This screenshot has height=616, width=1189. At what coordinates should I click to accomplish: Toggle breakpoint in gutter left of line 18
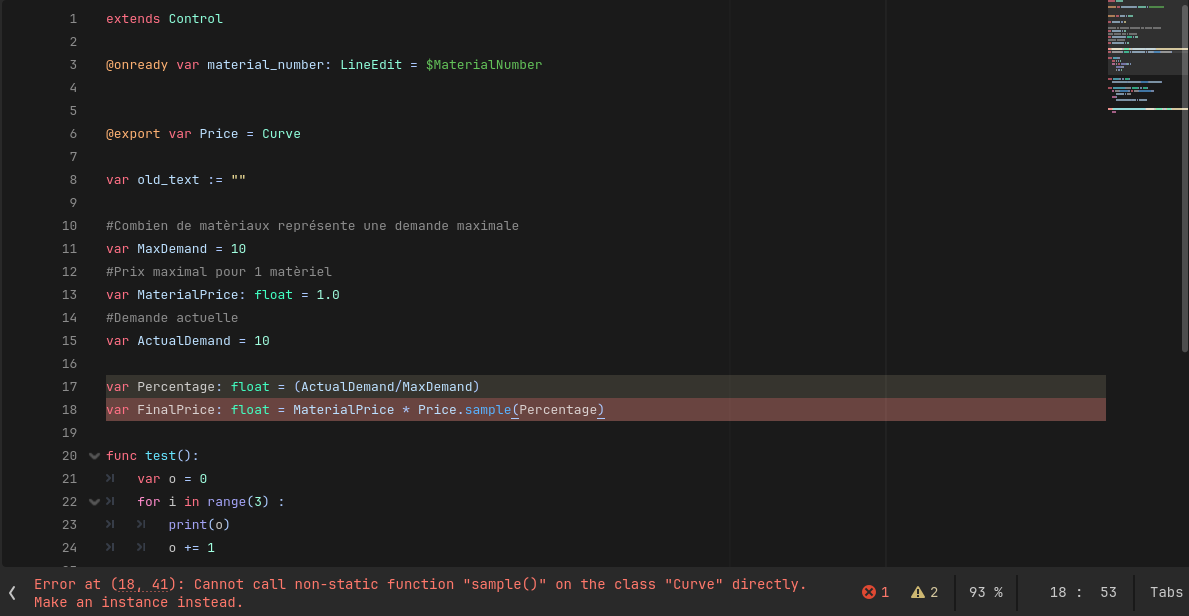tap(20, 410)
